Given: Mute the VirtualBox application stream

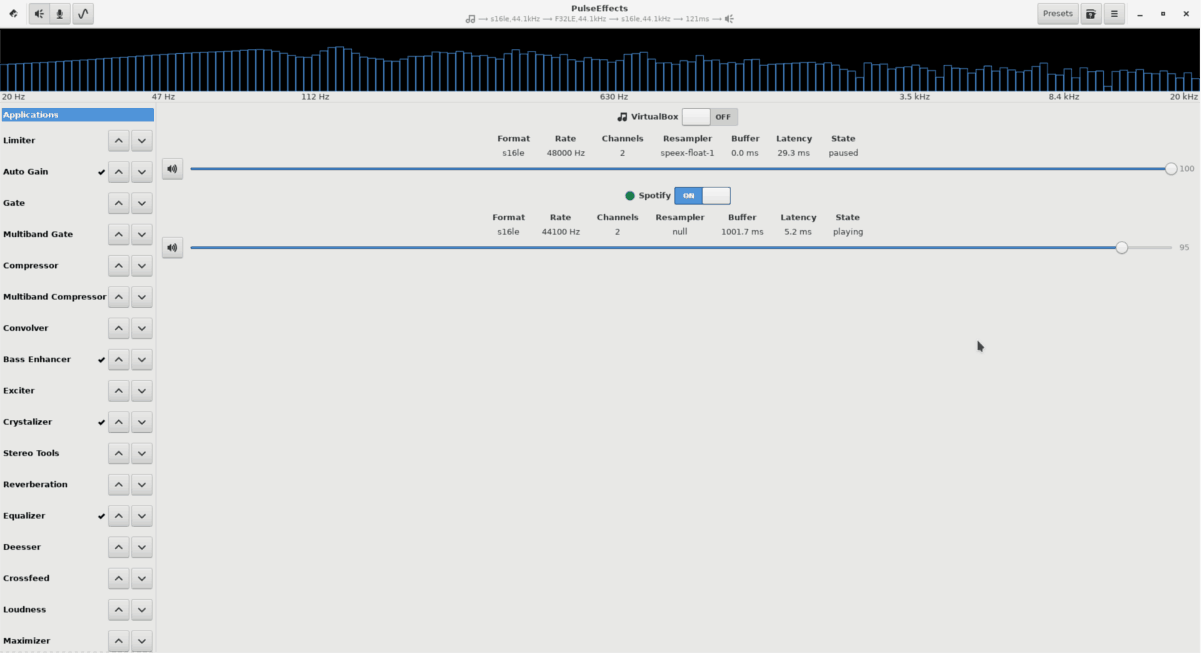Looking at the screenshot, I should (171, 168).
